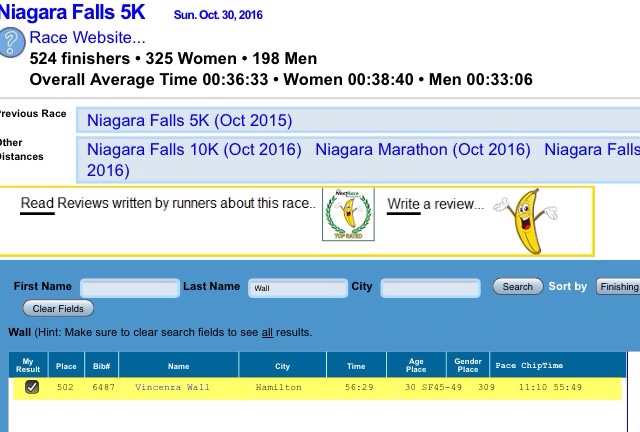640x432 pixels.
Task: Open the Race Website link
Action: [87, 38]
